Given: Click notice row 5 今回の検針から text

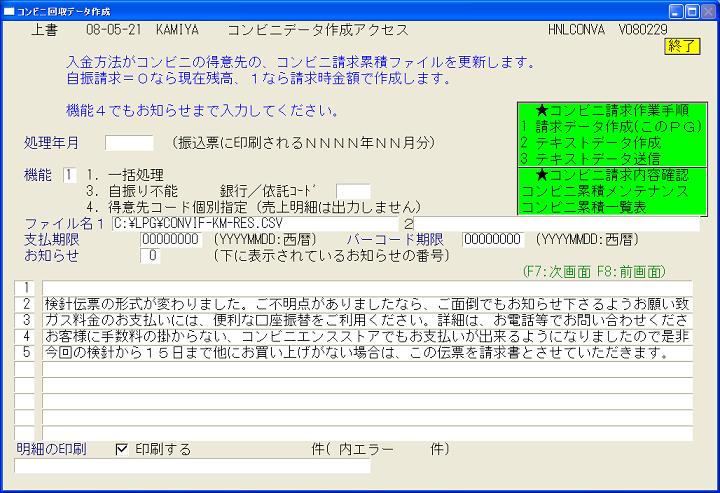Looking at the screenshot, I should coord(367,353).
